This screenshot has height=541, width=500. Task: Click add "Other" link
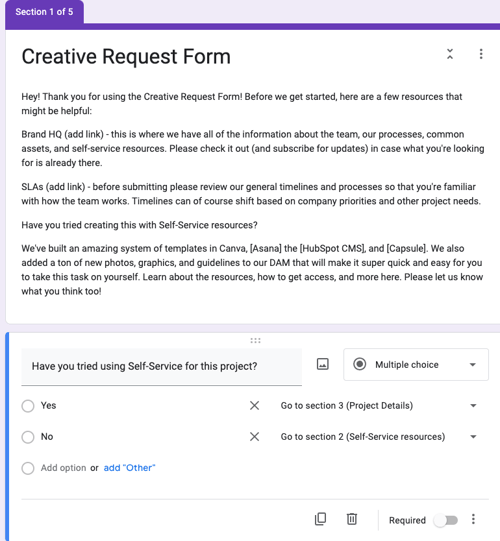[x=129, y=468]
